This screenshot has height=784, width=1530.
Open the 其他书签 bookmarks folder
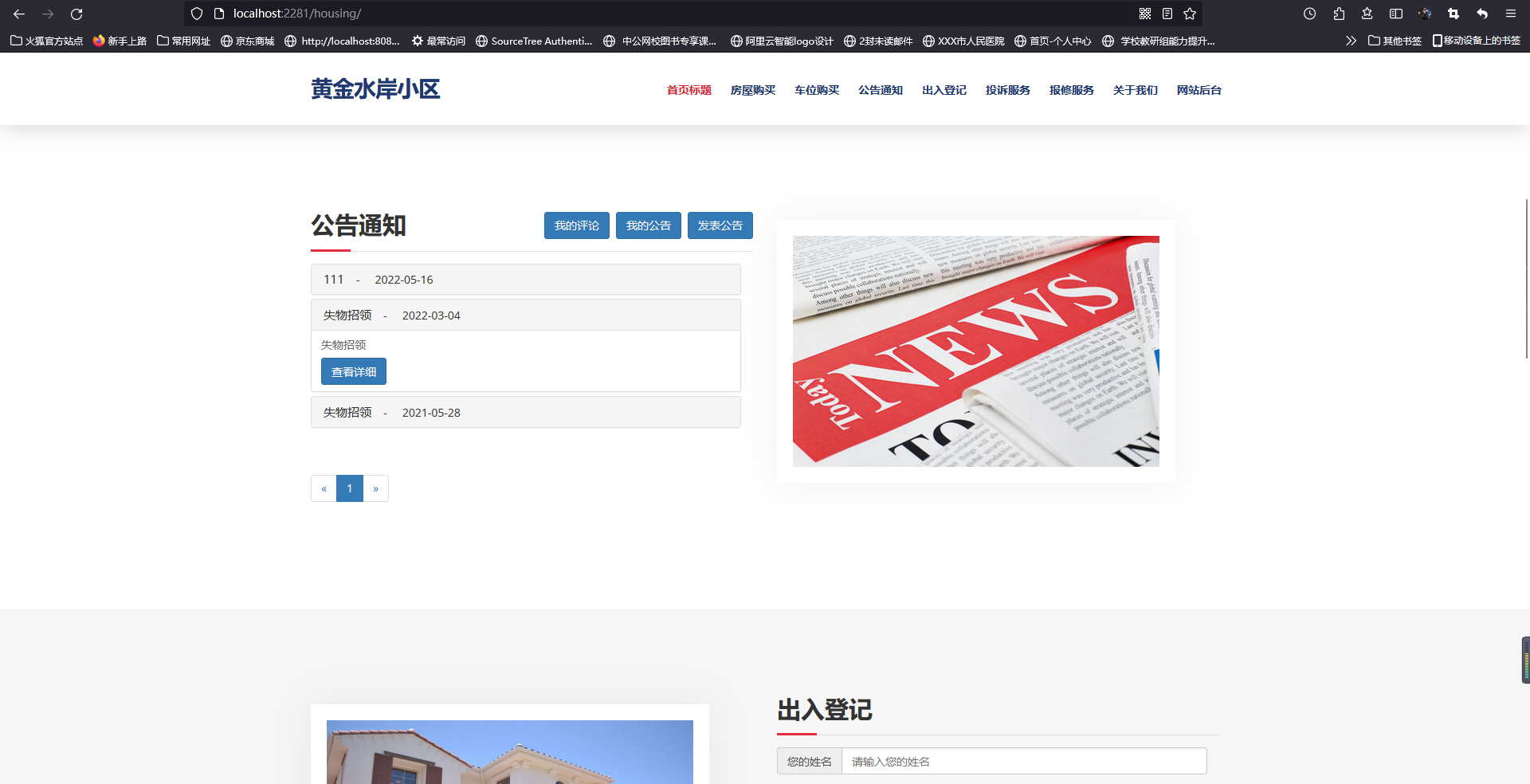[1393, 41]
